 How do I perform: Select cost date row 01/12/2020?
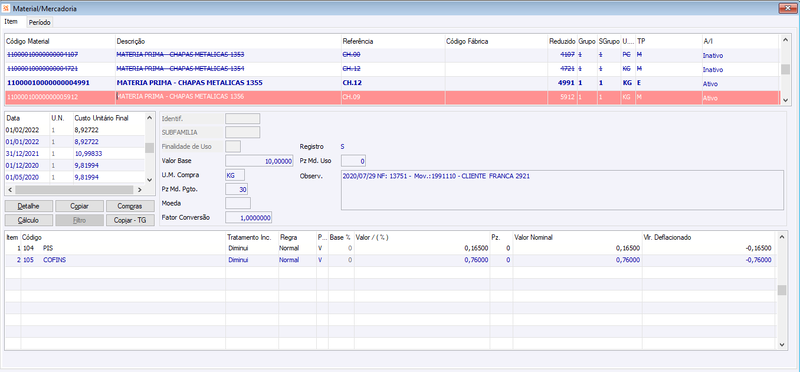point(74,165)
